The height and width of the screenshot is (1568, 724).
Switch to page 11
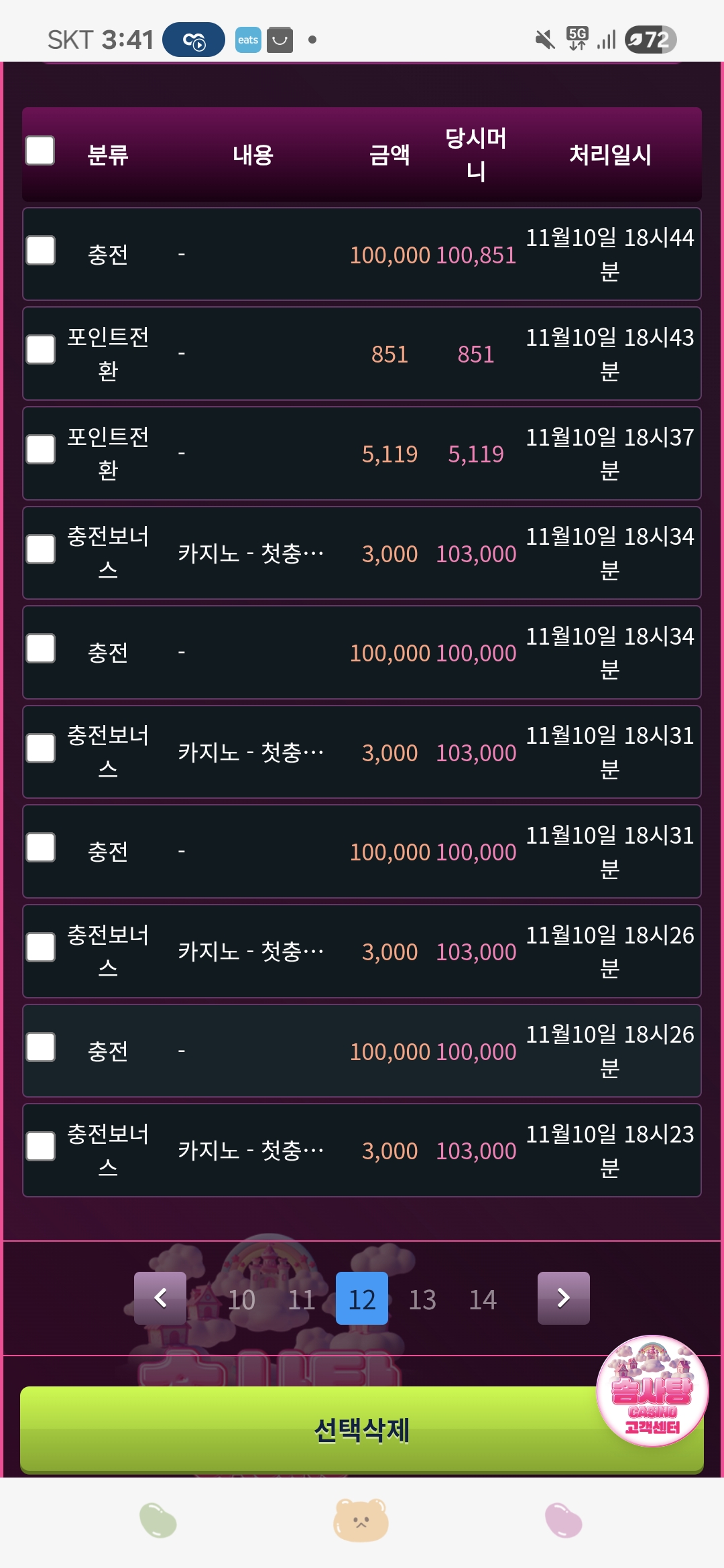302,1299
